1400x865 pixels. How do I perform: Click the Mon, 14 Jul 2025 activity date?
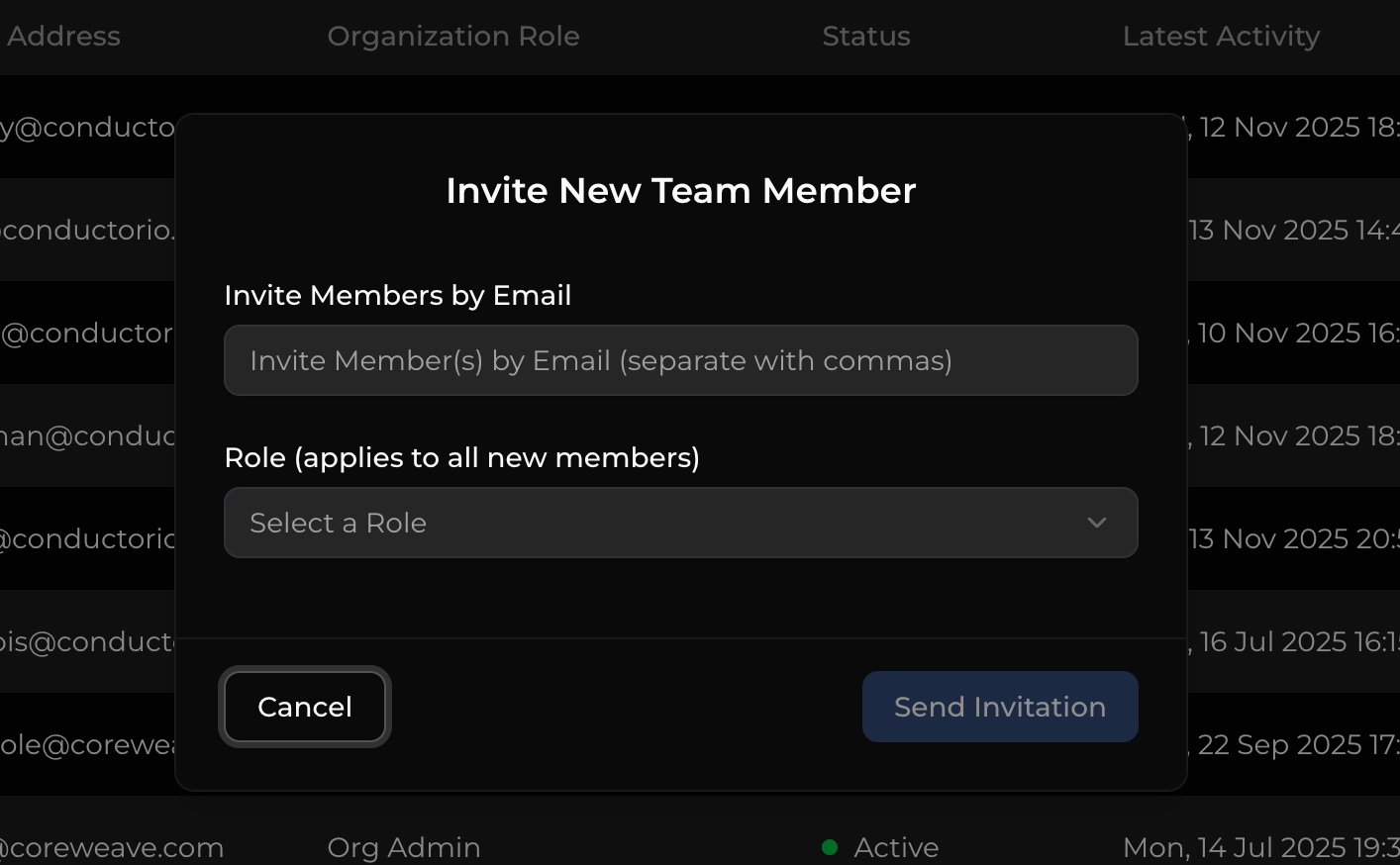(x=1259, y=847)
